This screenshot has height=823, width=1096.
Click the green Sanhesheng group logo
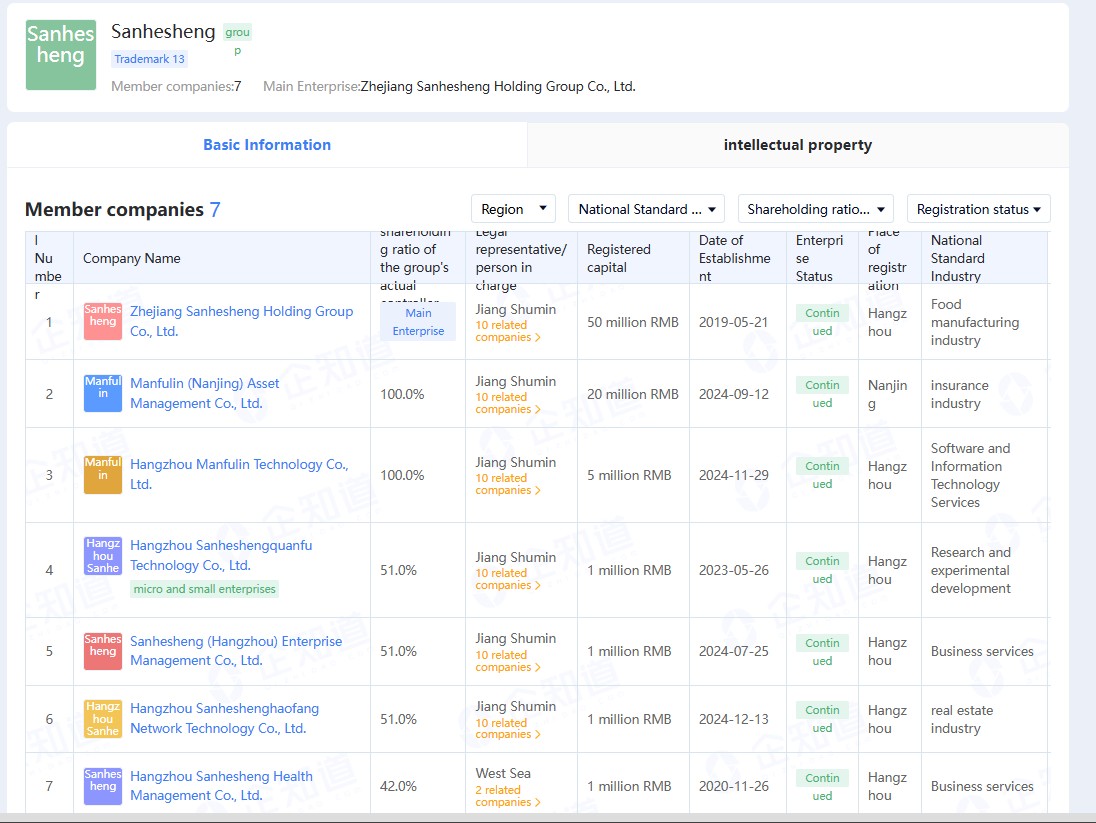pyautogui.click(x=61, y=55)
